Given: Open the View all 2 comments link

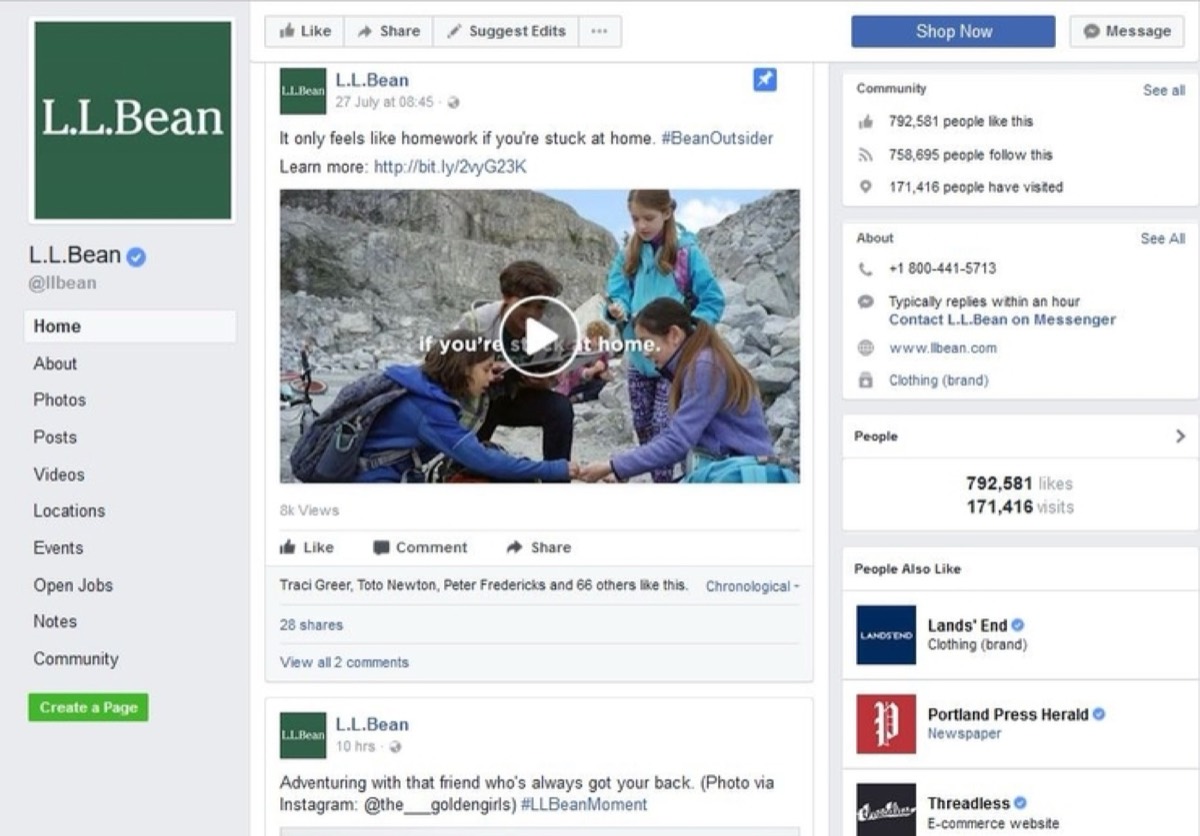Looking at the screenshot, I should [x=343, y=661].
